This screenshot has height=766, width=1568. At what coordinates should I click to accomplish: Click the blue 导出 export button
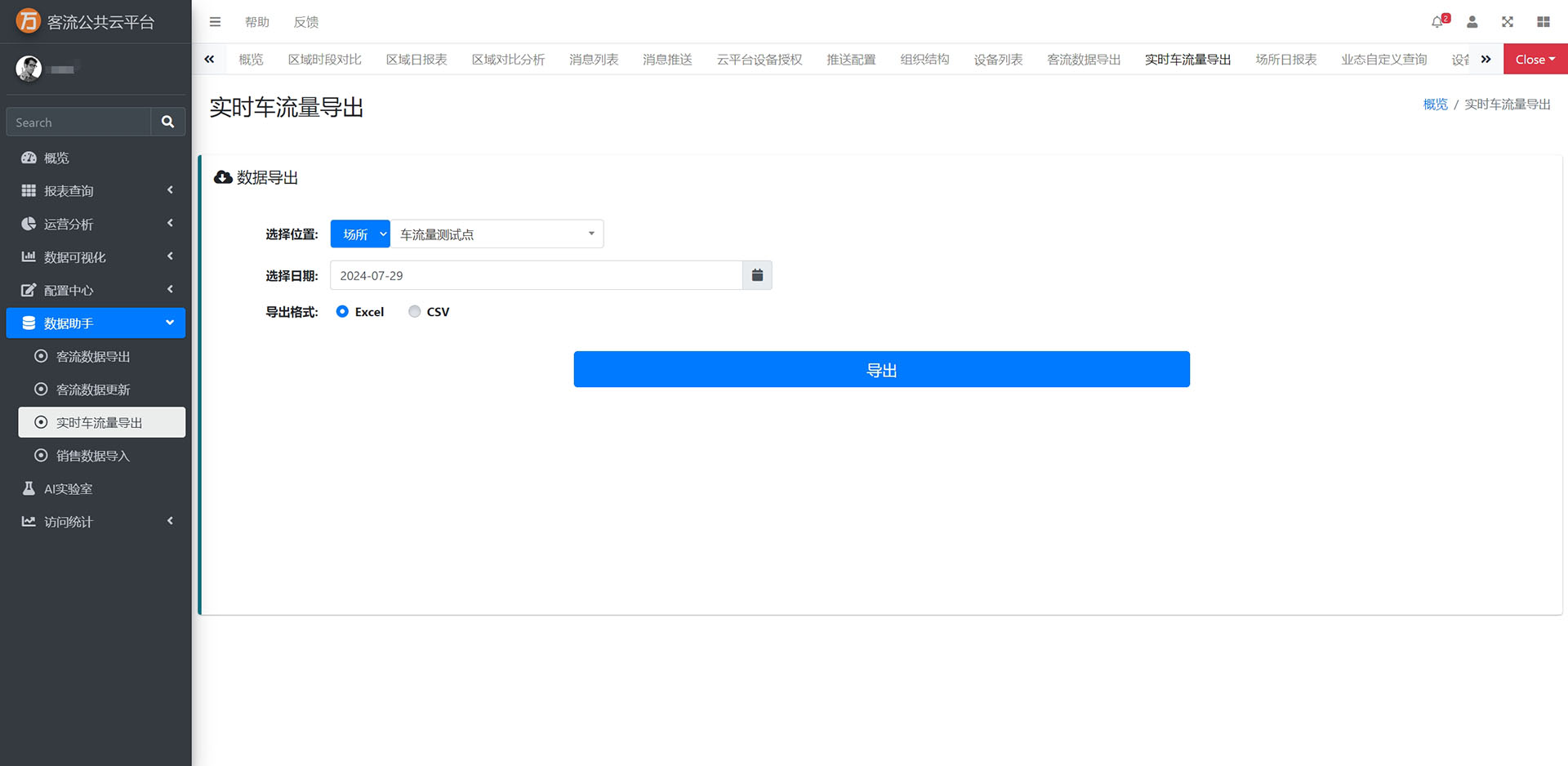[881, 369]
